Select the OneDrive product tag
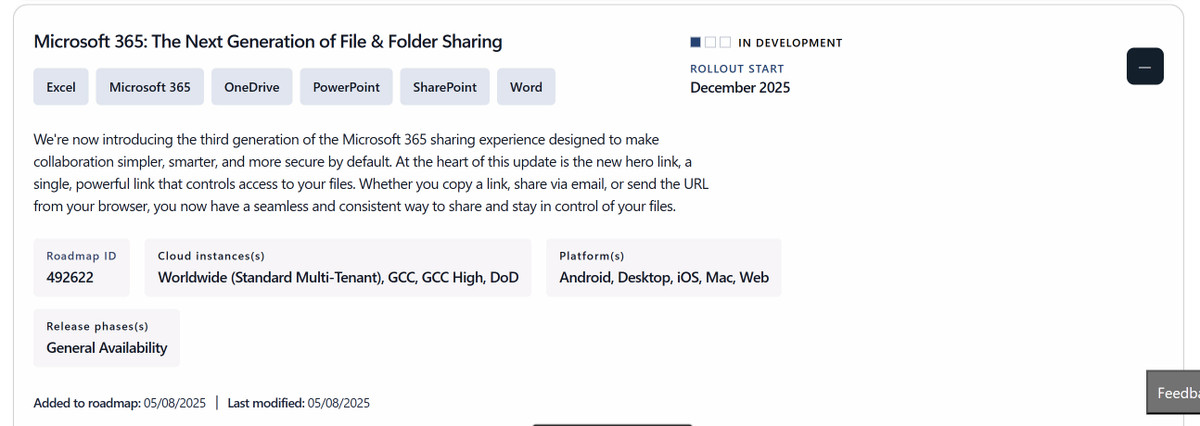Viewport: 1200px width, 426px height. [251, 87]
